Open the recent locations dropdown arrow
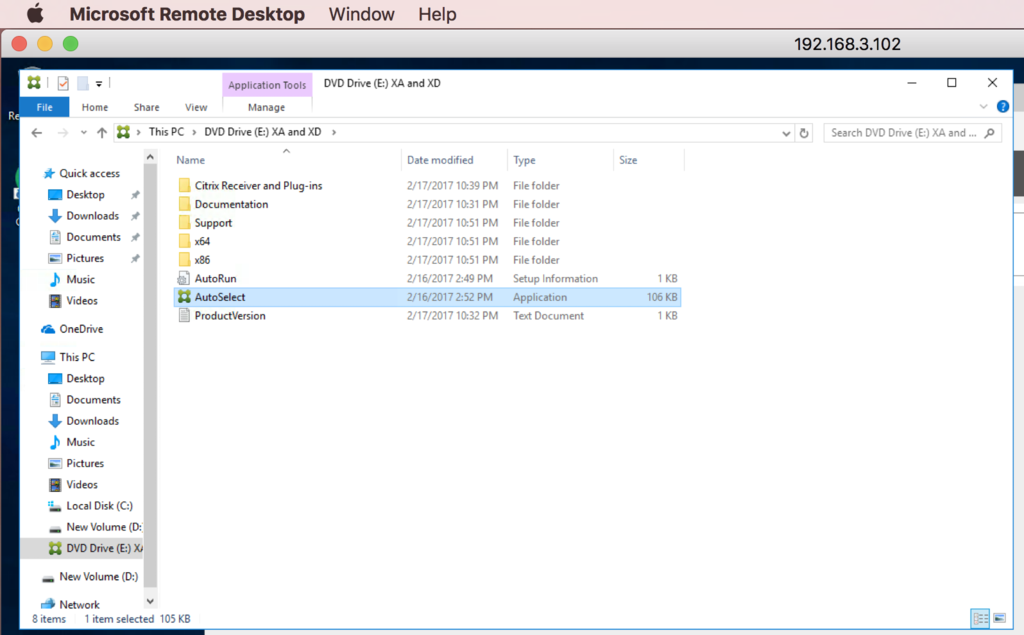 coord(84,133)
